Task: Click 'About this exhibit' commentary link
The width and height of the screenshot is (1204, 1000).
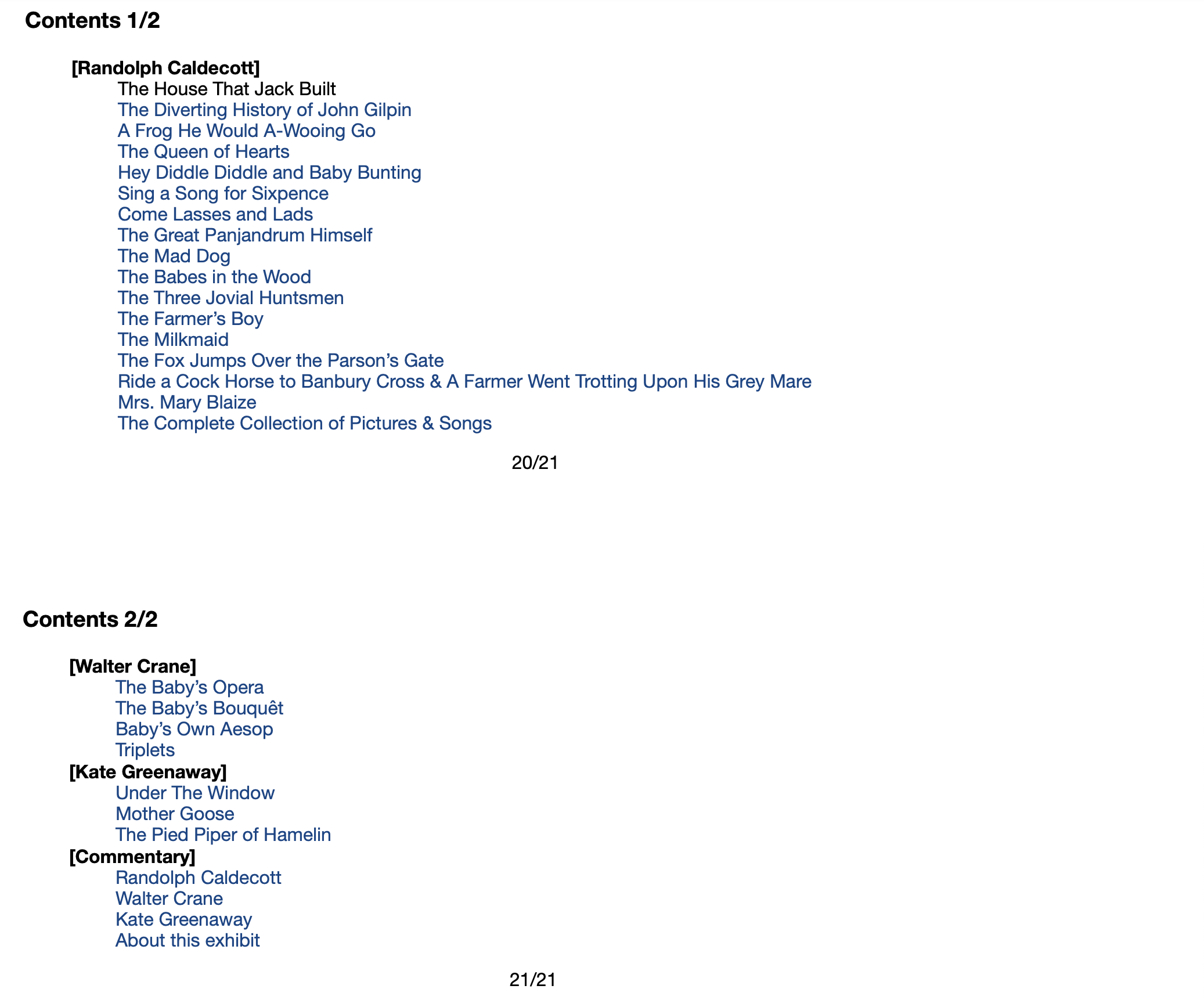Action: pyautogui.click(x=184, y=940)
